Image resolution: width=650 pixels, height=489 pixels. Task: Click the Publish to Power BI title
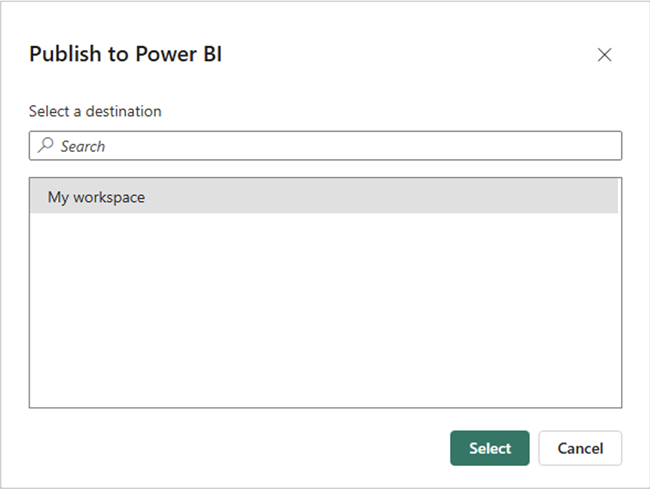tap(125, 54)
